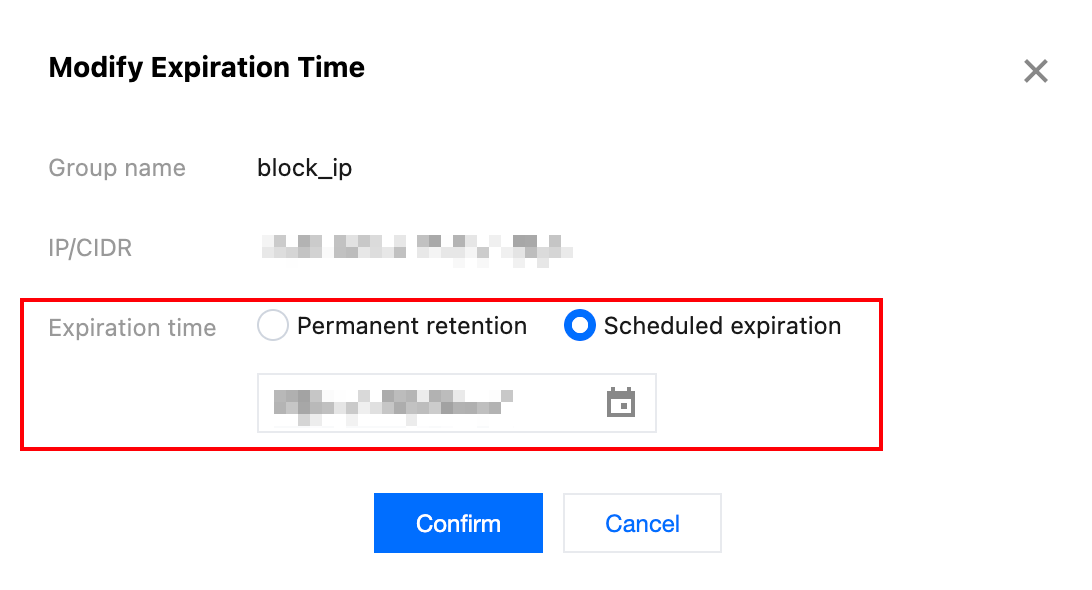Click the block_ip group name value
Viewport: 1092px width, 590px height.
[304, 168]
